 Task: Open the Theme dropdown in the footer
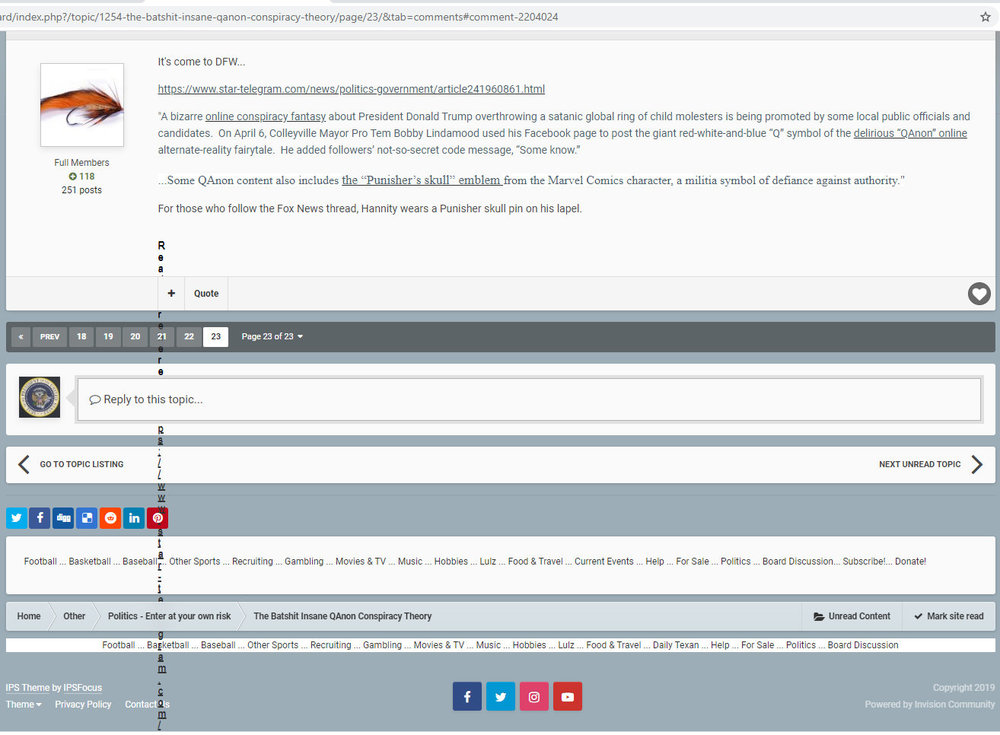pyautogui.click(x=24, y=705)
